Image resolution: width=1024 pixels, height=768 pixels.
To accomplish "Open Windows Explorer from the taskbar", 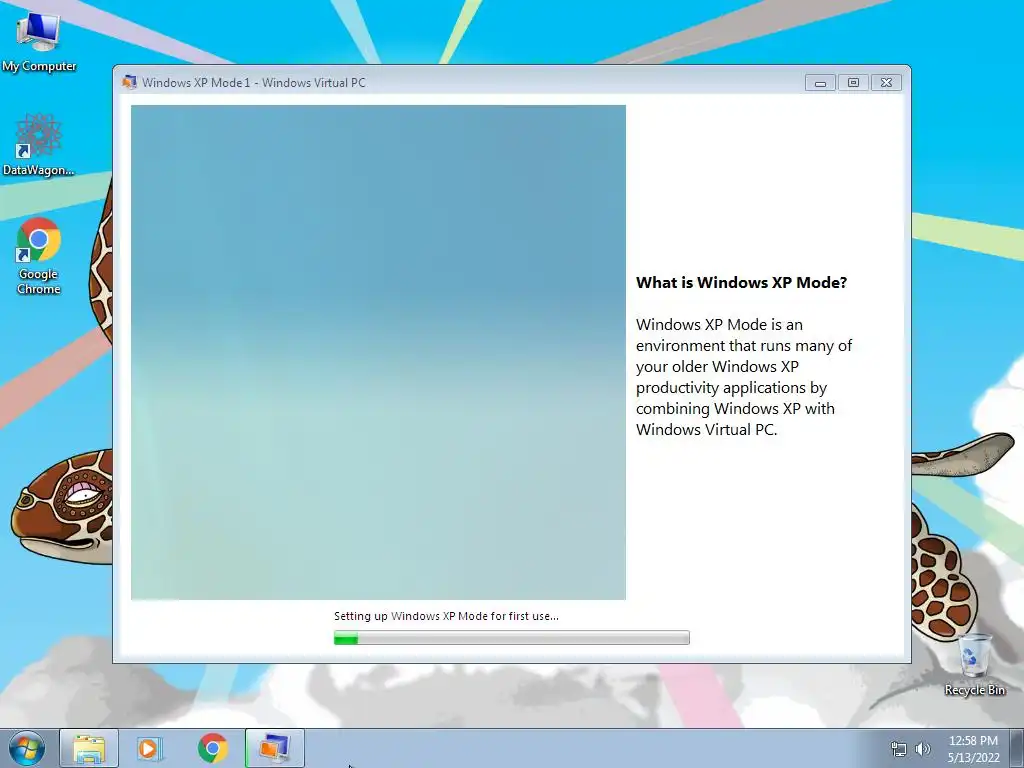I will coord(89,748).
